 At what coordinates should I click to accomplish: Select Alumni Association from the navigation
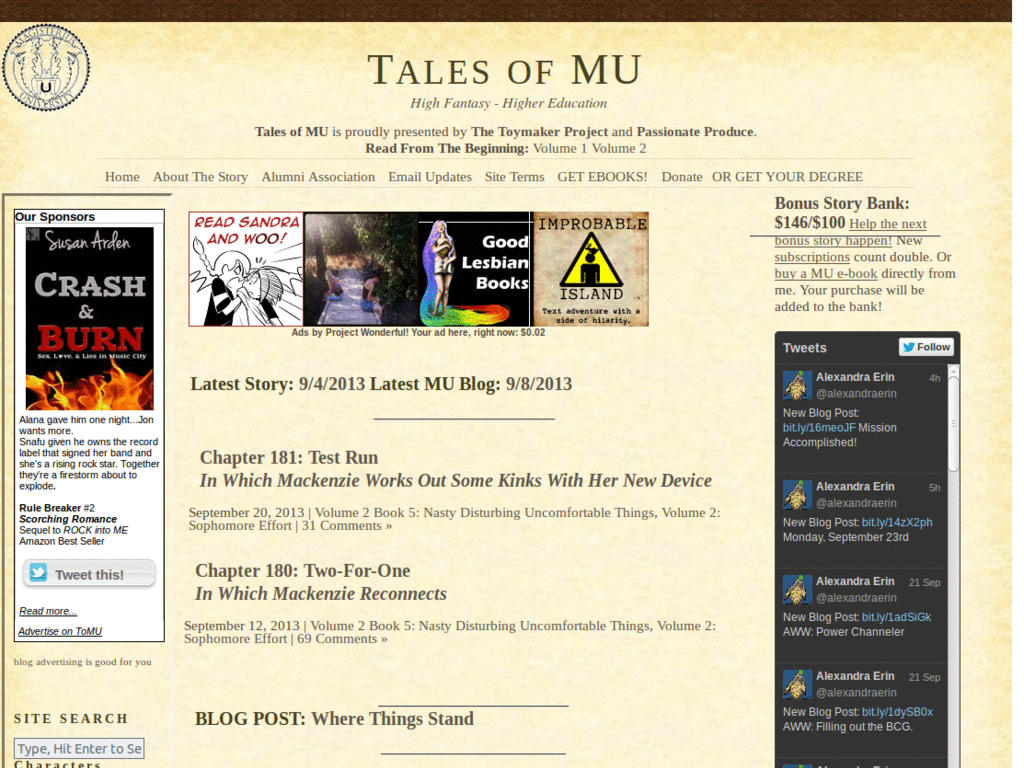[x=317, y=177]
